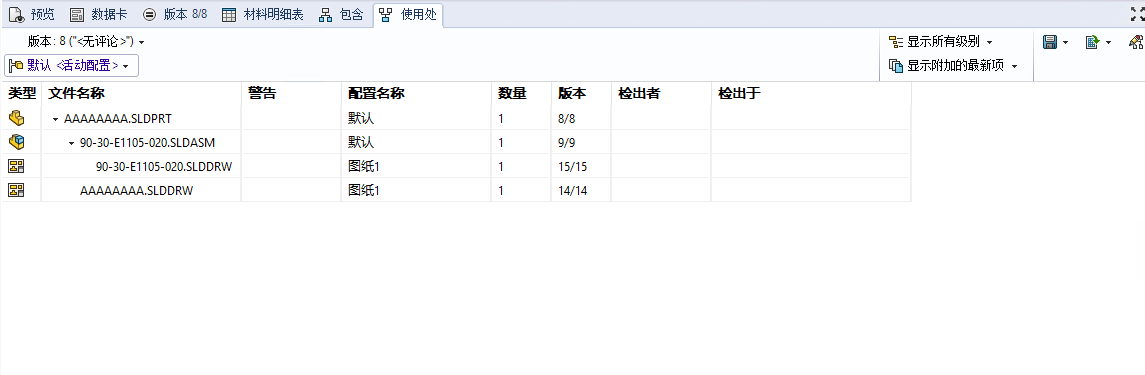The width and height of the screenshot is (1145, 375).
Task: Click version cell 8/8
Action: tap(581, 118)
